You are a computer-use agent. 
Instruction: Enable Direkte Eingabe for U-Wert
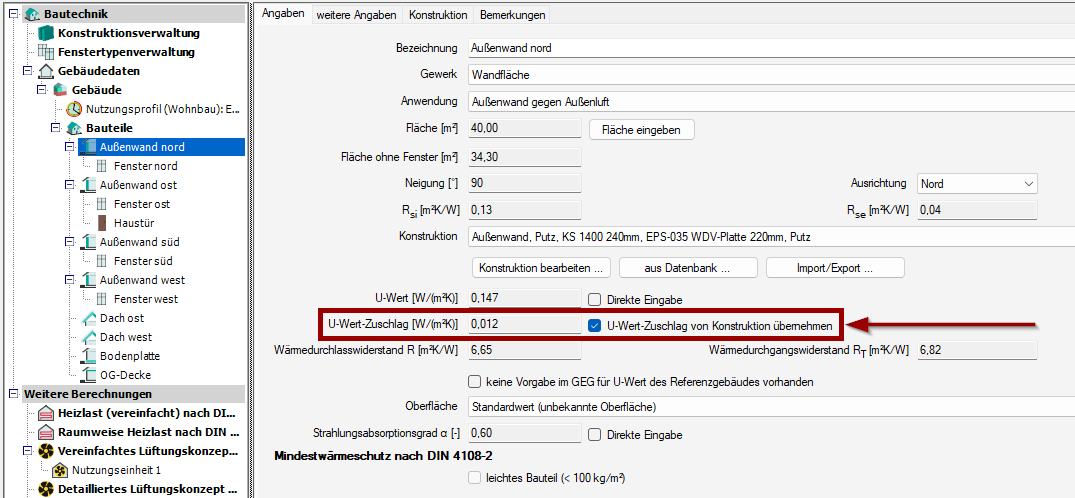pyautogui.click(x=595, y=298)
